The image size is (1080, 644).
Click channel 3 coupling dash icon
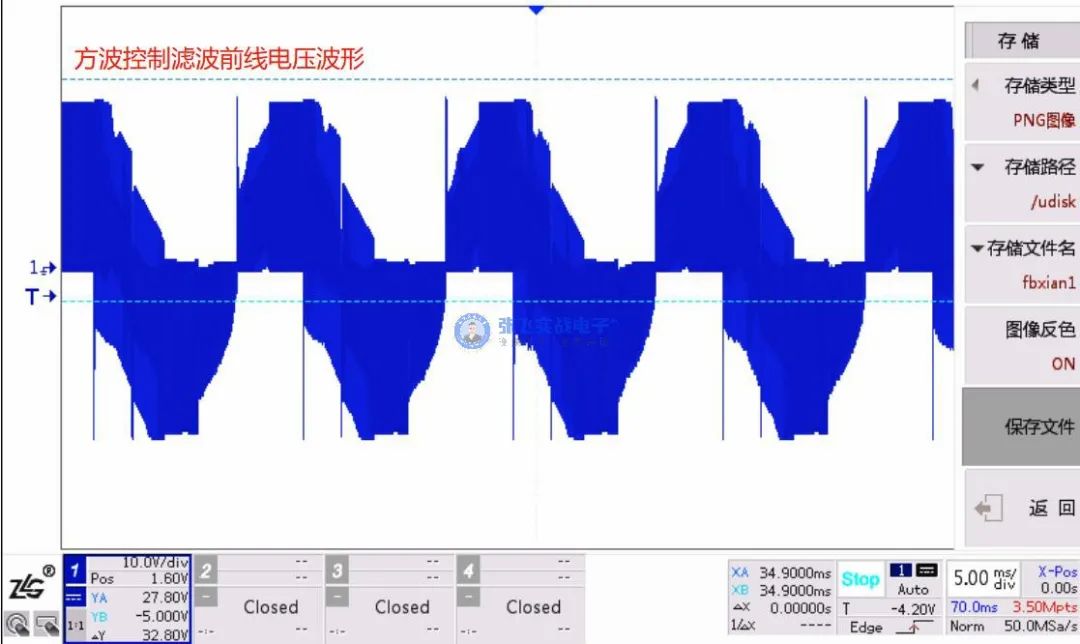[x=337, y=596]
